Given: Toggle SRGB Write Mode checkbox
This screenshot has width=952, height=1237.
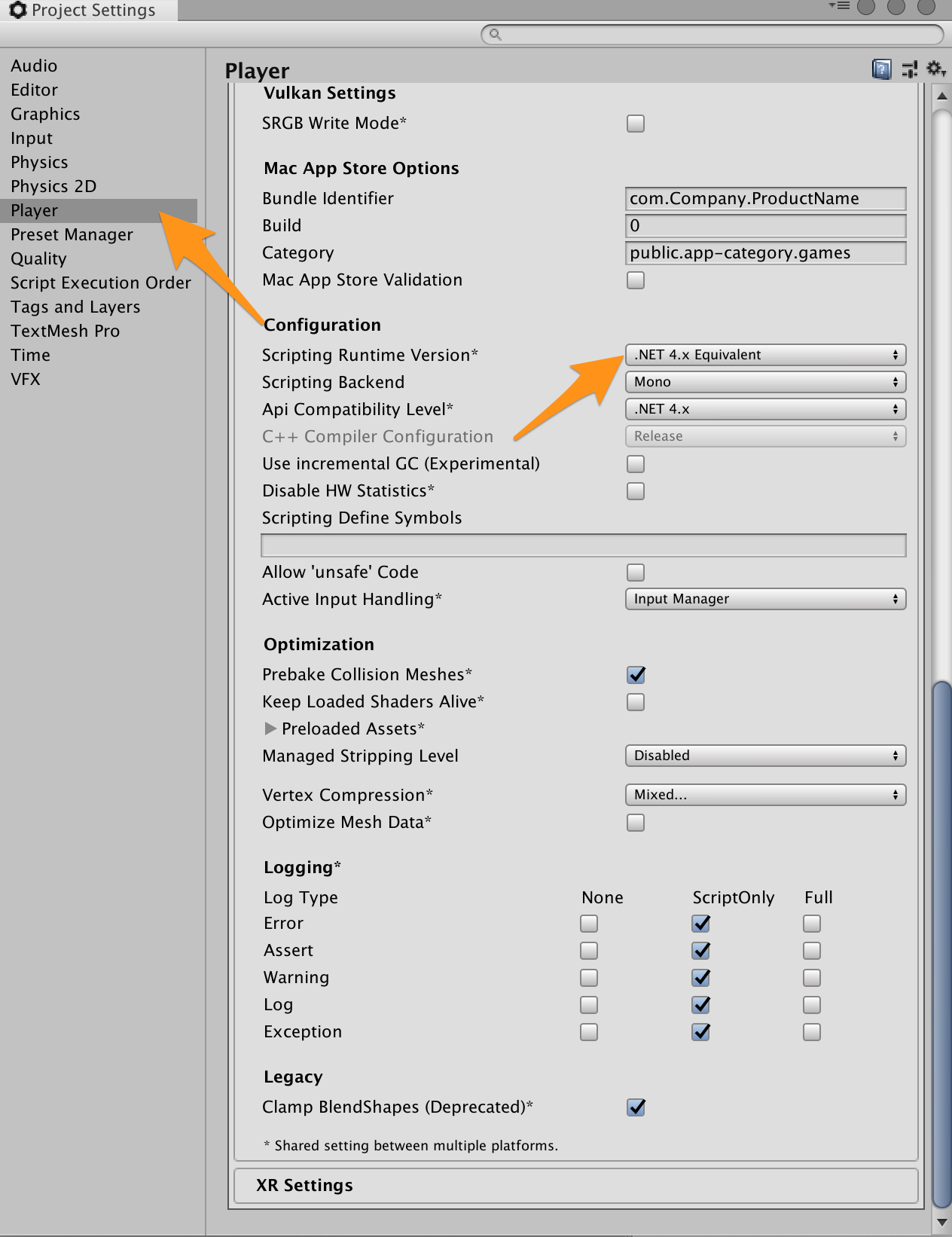Looking at the screenshot, I should 636,124.
